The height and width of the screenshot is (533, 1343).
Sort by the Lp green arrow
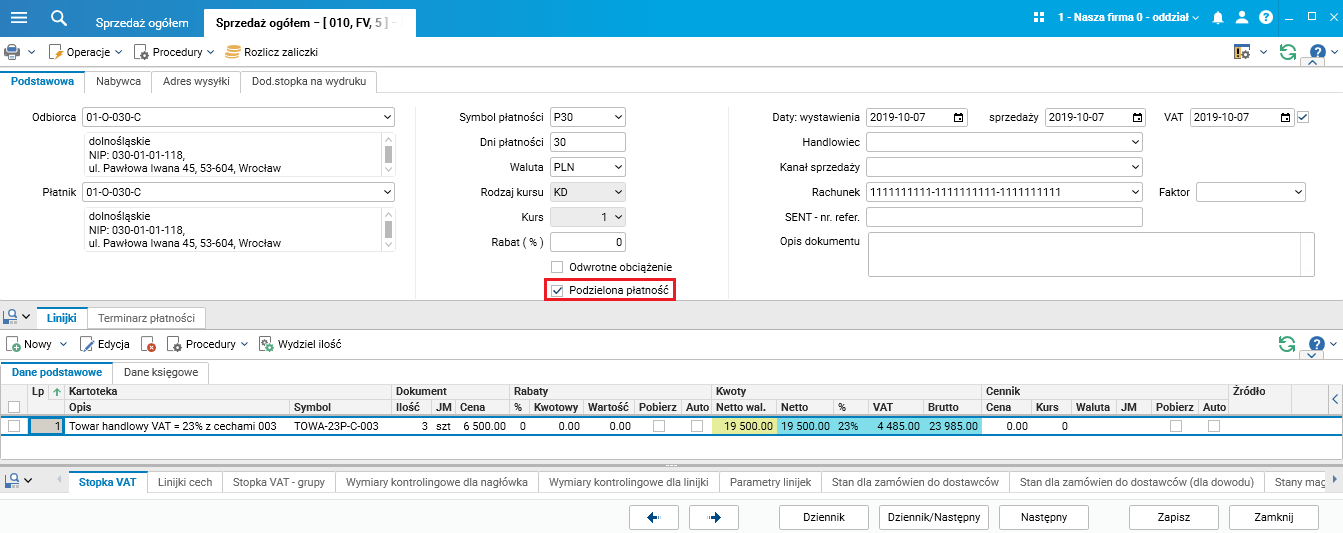[57, 392]
